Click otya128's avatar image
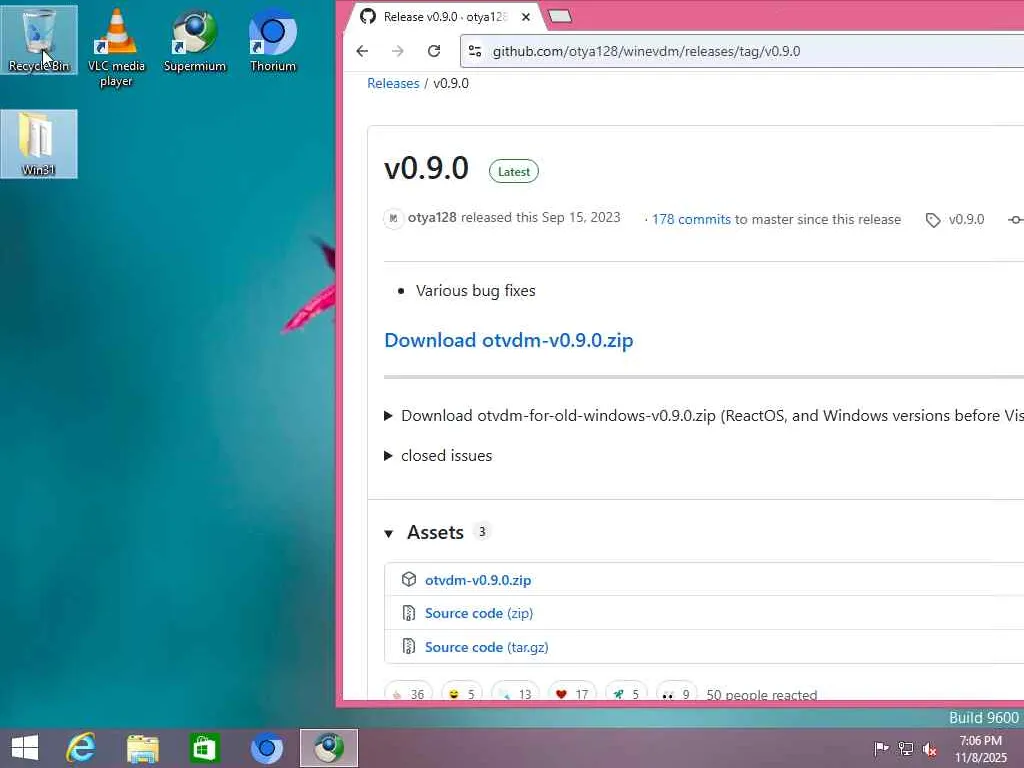 coord(393,218)
